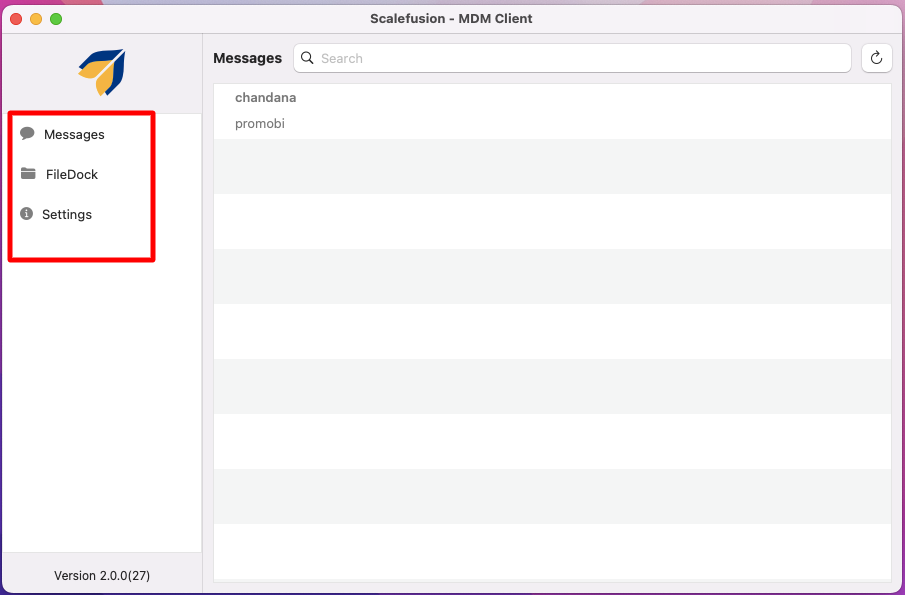
Task: Maximize the MDM Client window
Action: (56, 19)
